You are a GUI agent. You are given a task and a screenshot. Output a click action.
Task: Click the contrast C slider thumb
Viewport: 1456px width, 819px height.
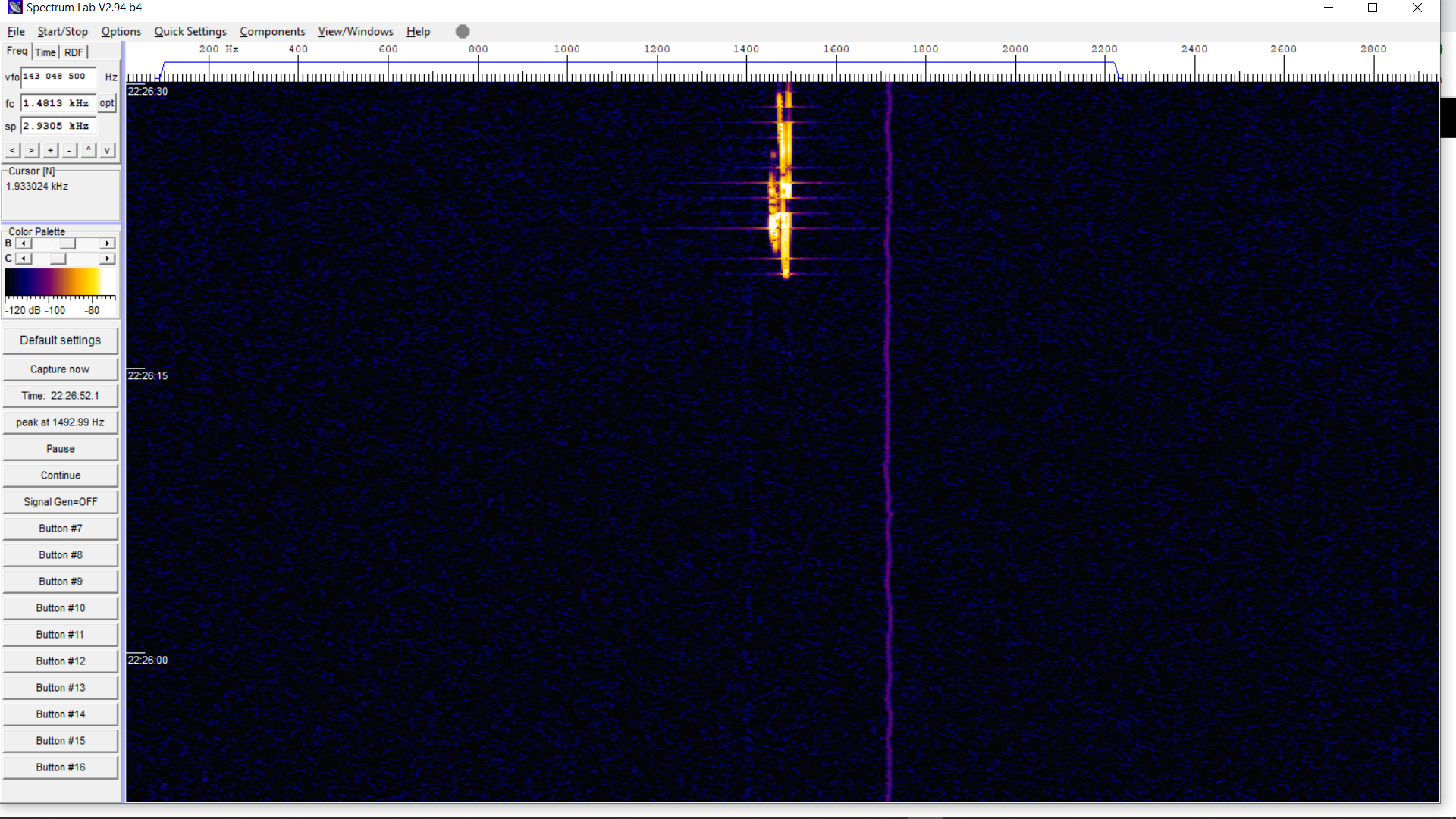(x=58, y=259)
